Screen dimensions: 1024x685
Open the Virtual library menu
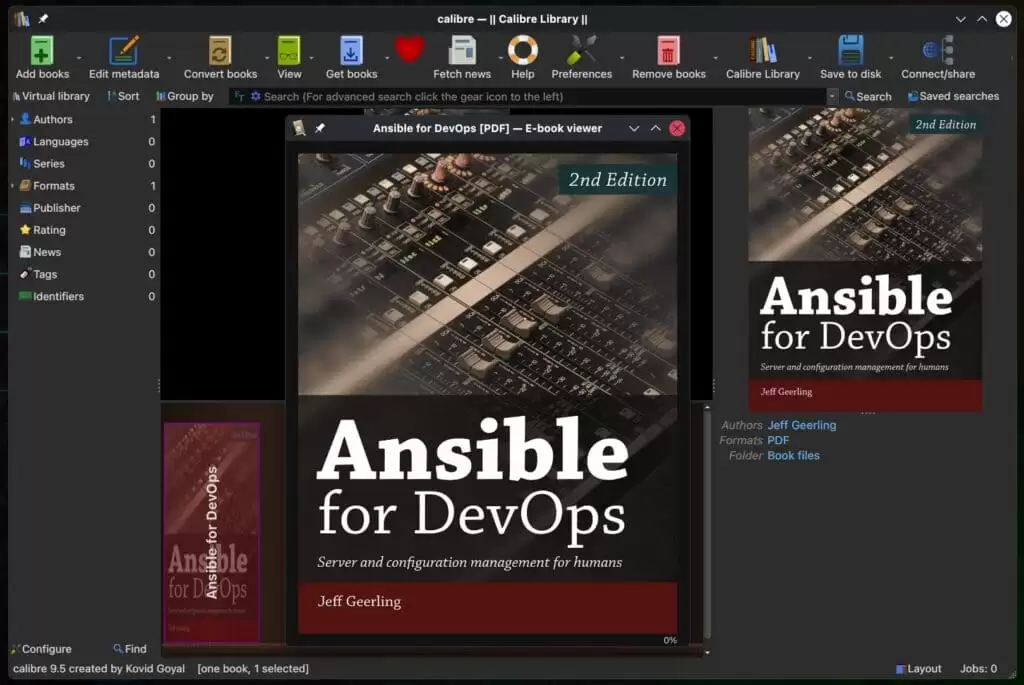pos(50,96)
